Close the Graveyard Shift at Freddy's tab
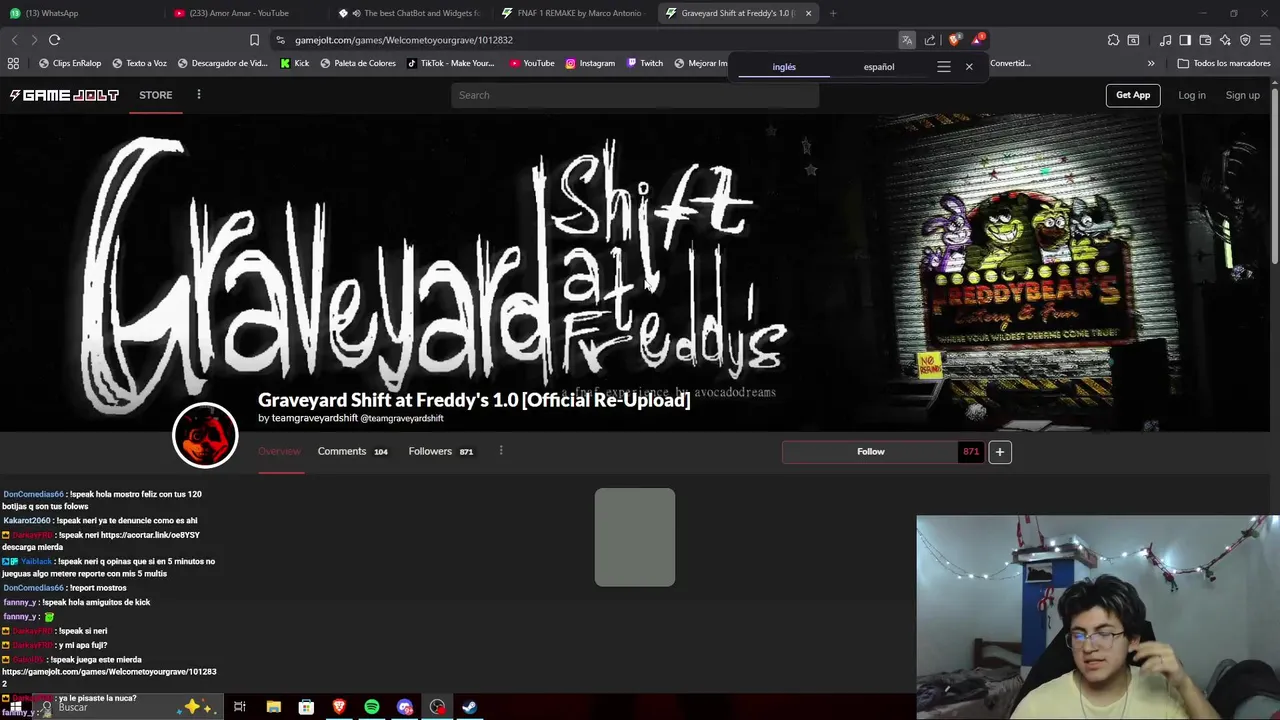The height and width of the screenshot is (720, 1280). (x=808, y=13)
